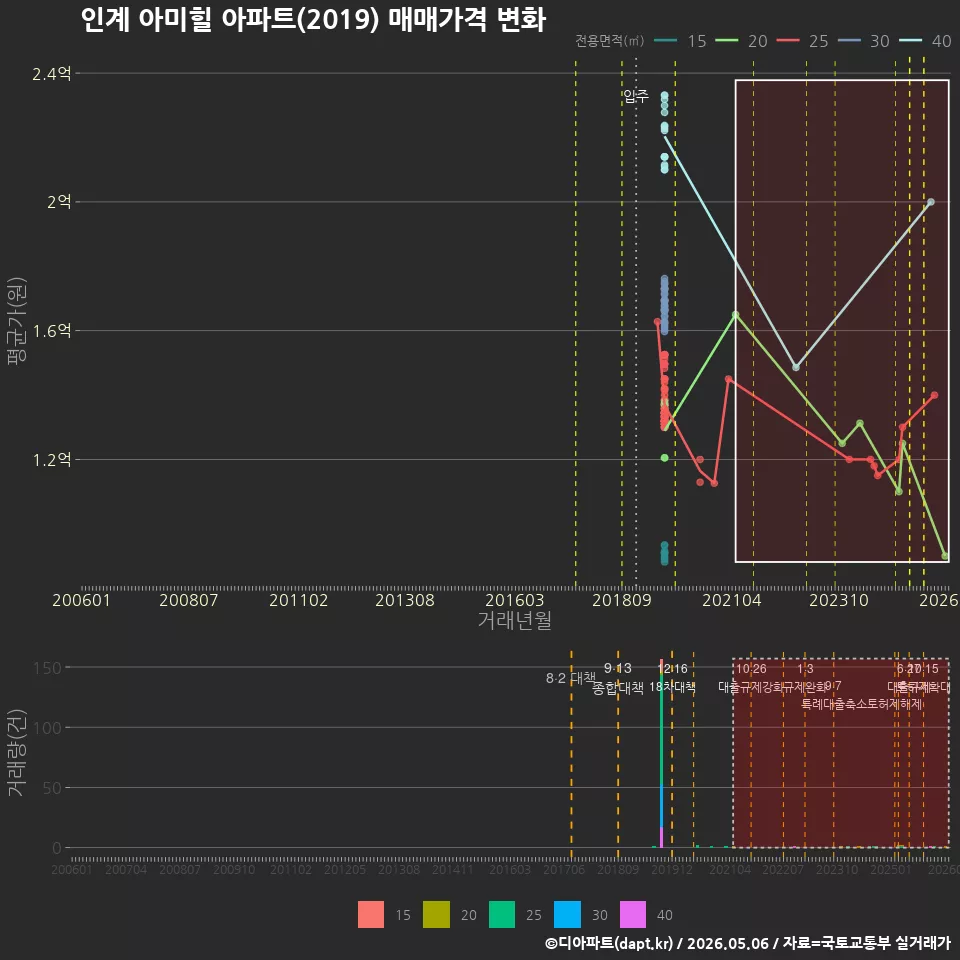This screenshot has height=960, width=960.
Task: Click the 40㎡ lowest point near 1.5억
Action: pyautogui.click(x=796, y=367)
